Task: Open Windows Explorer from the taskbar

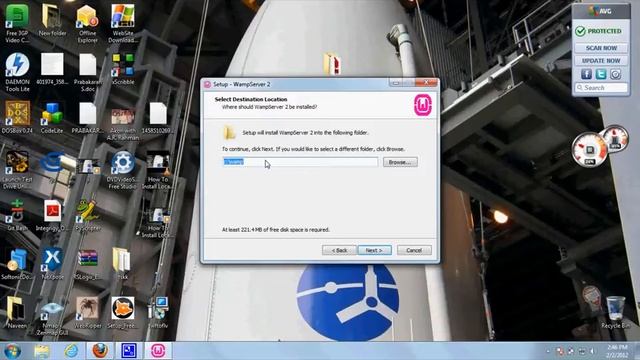Action: pyautogui.click(x=42, y=351)
